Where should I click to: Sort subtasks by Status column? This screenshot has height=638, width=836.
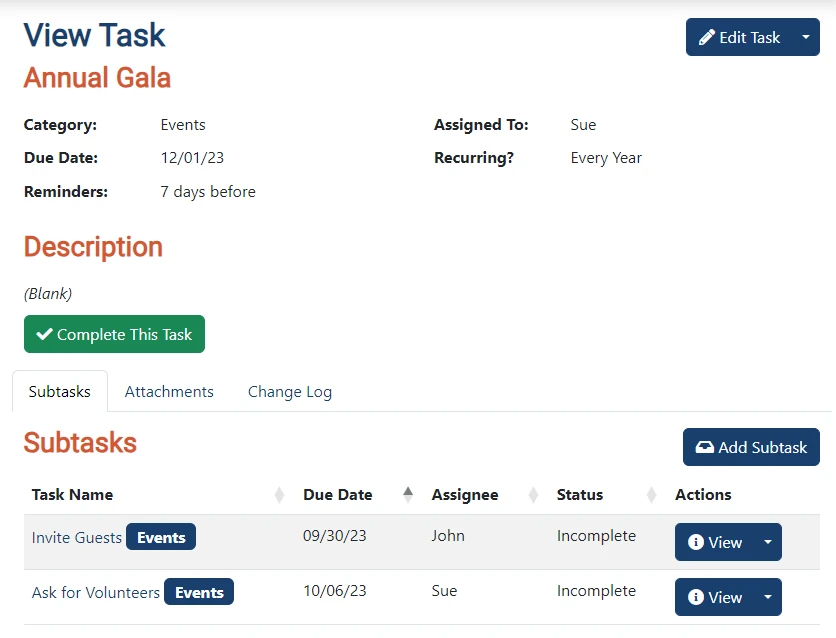[580, 494]
